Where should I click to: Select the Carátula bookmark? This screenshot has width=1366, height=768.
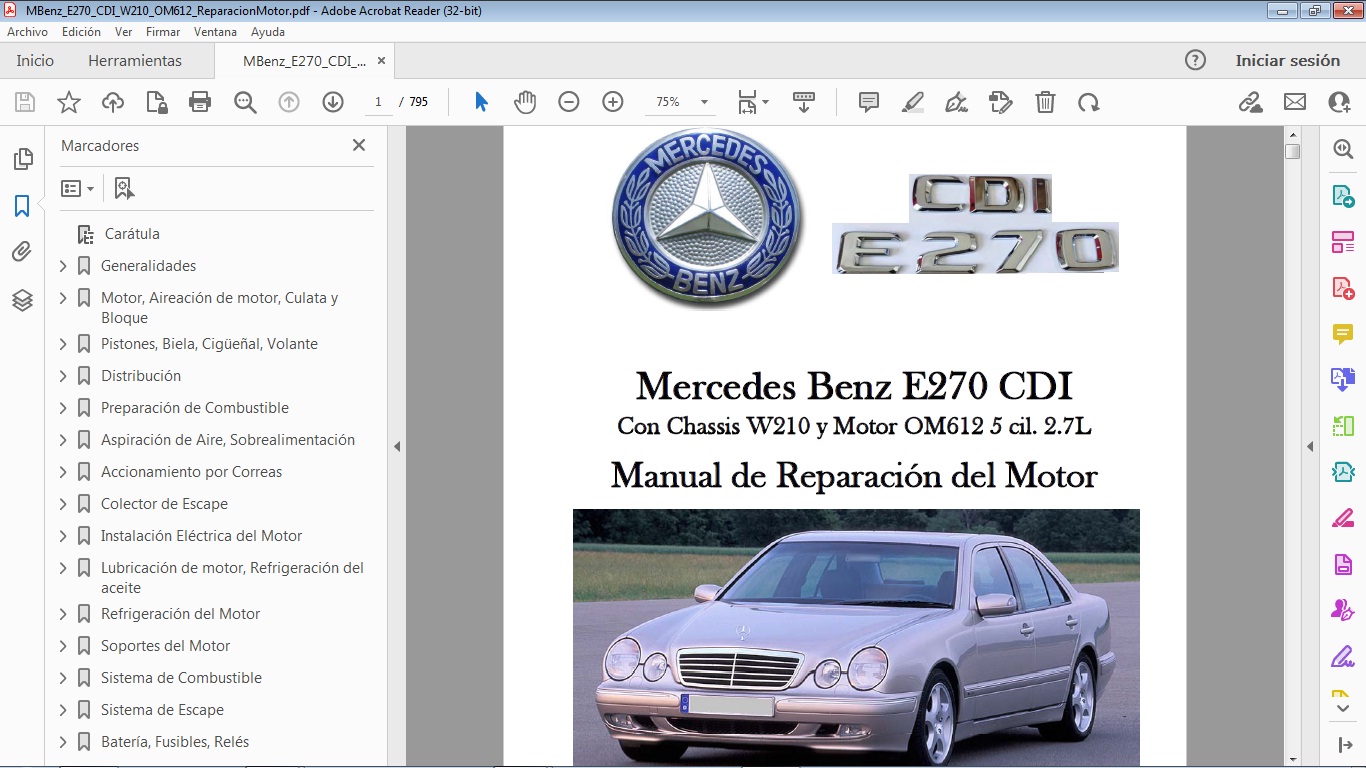click(130, 233)
